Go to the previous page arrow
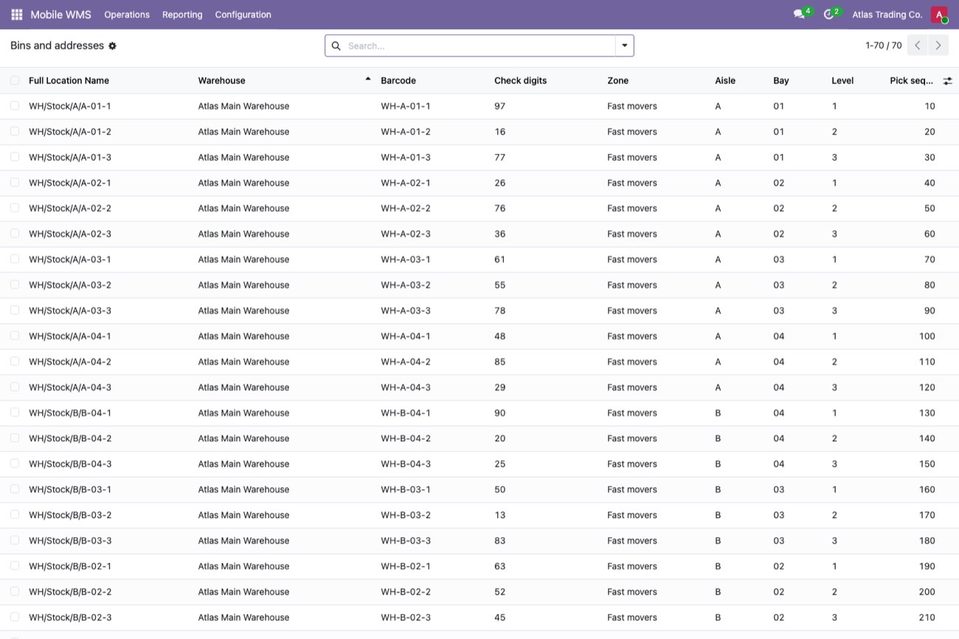 tap(917, 45)
